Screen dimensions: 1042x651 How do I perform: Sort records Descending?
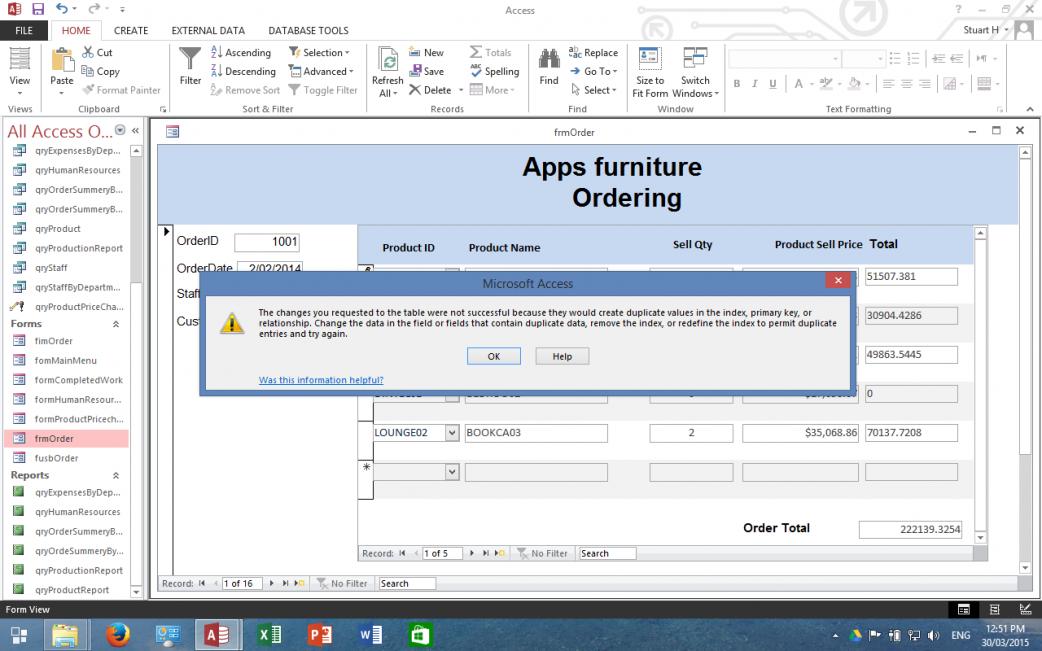point(243,71)
